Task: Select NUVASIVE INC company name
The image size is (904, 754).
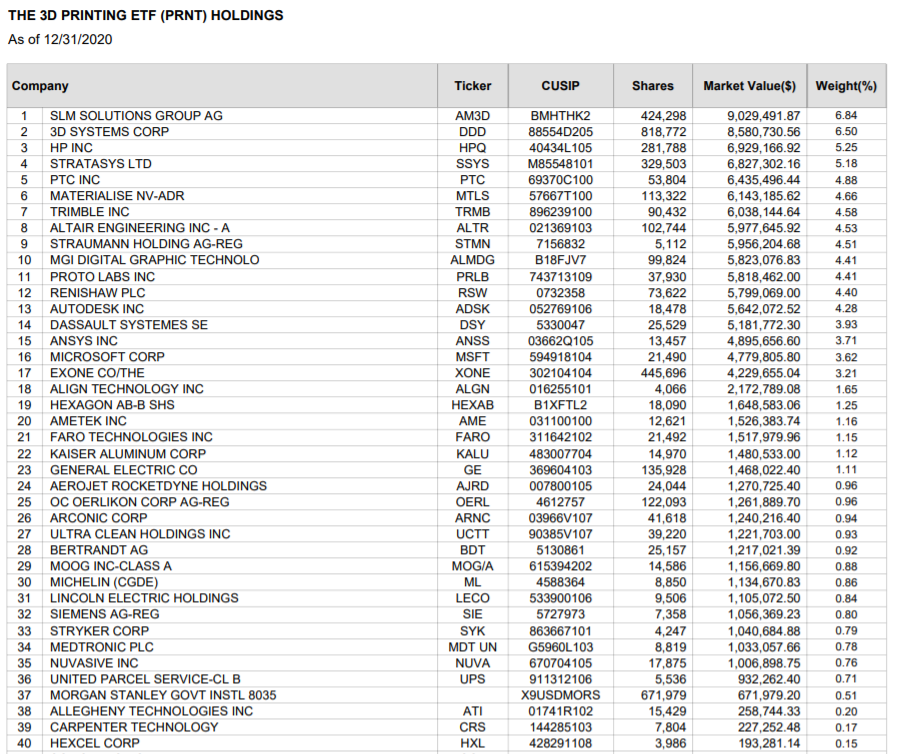Action: (x=94, y=663)
